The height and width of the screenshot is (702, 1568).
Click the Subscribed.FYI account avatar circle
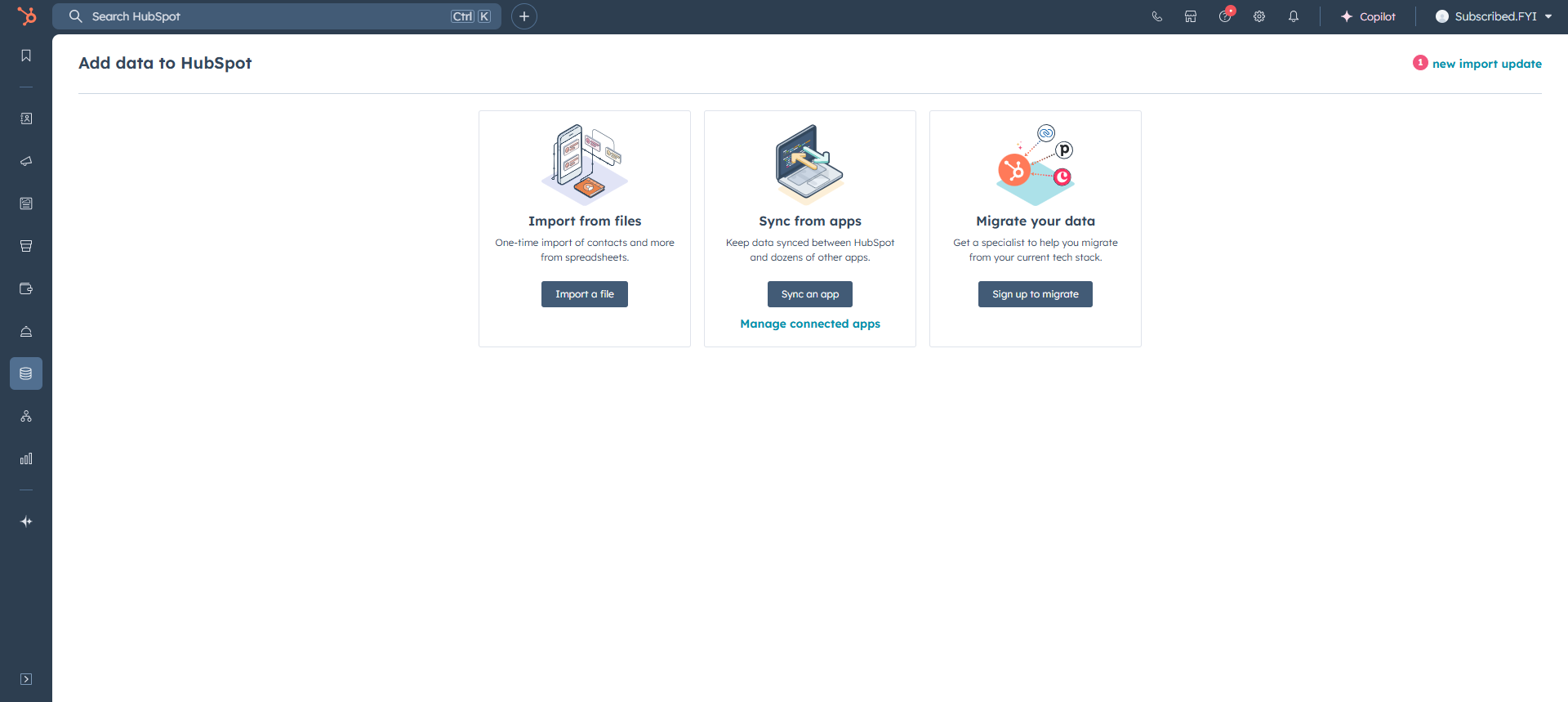coord(1442,16)
